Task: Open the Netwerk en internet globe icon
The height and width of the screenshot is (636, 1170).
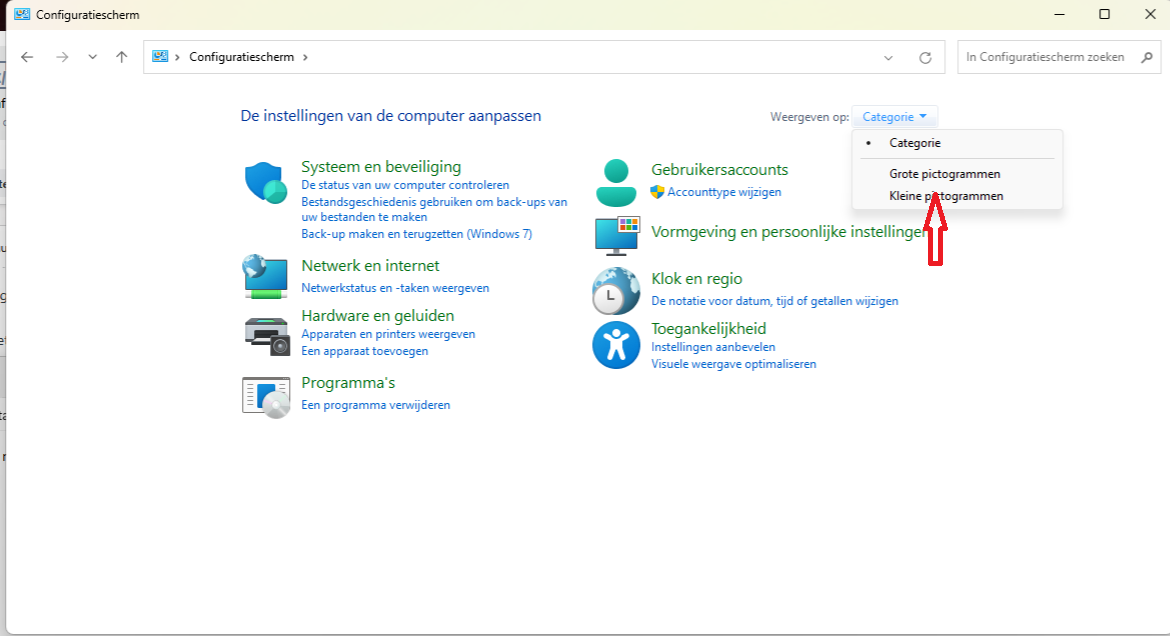Action: [x=266, y=276]
